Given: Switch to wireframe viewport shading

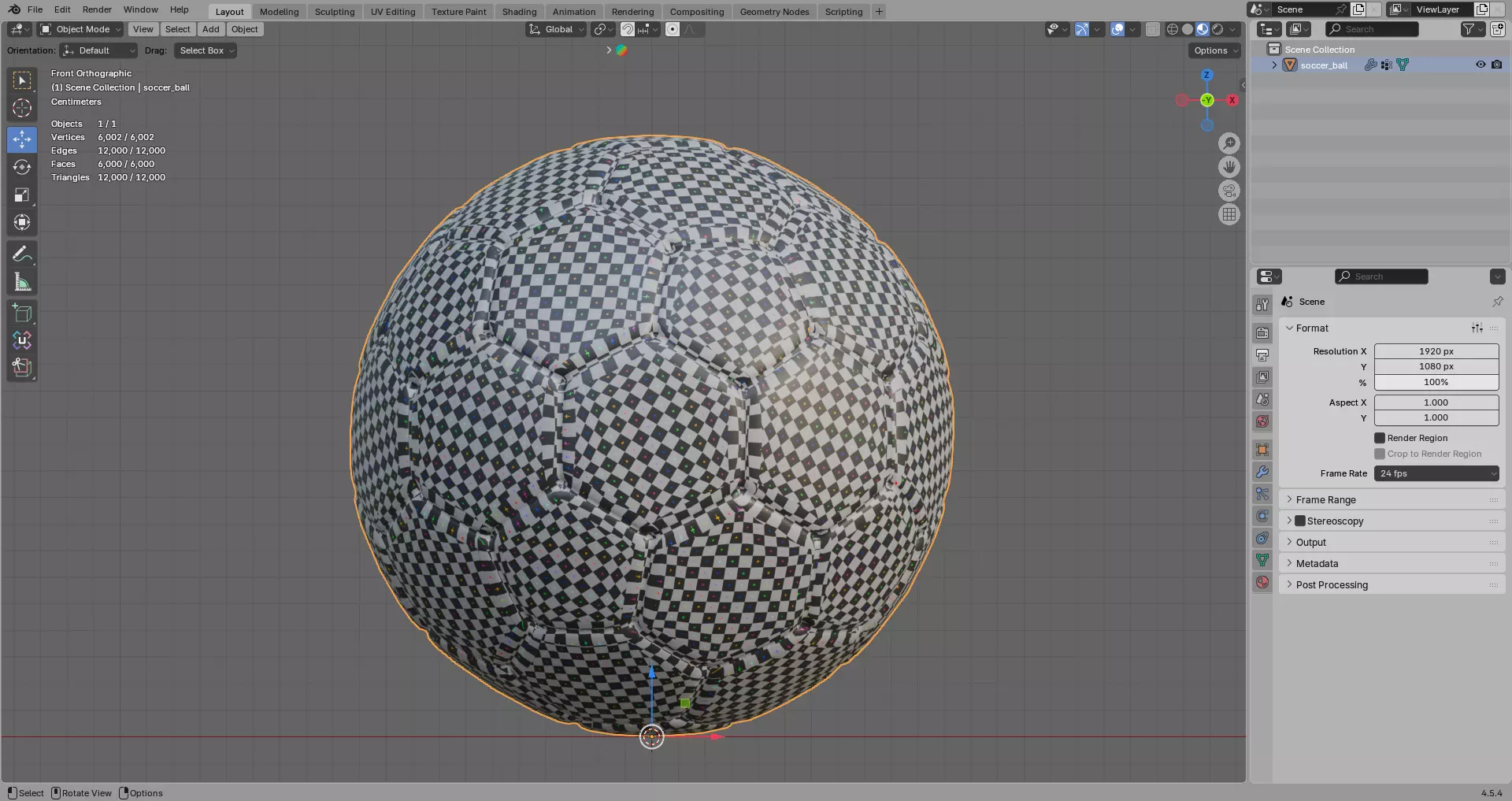Looking at the screenshot, I should pos(1173,29).
